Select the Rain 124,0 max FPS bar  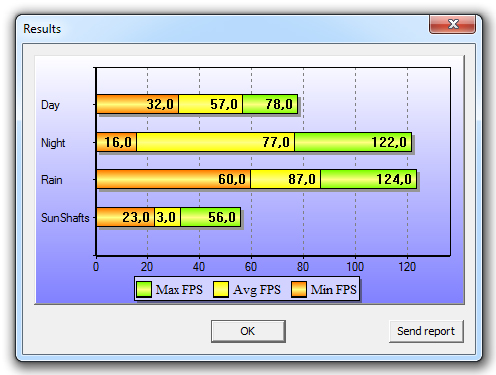(369, 179)
